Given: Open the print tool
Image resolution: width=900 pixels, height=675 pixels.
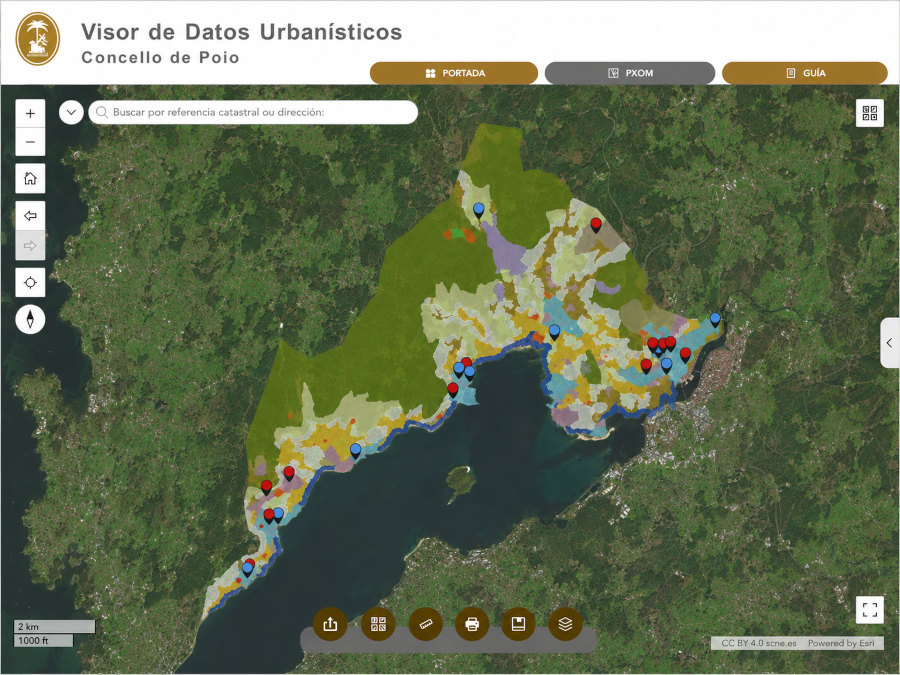Looking at the screenshot, I should 472,623.
